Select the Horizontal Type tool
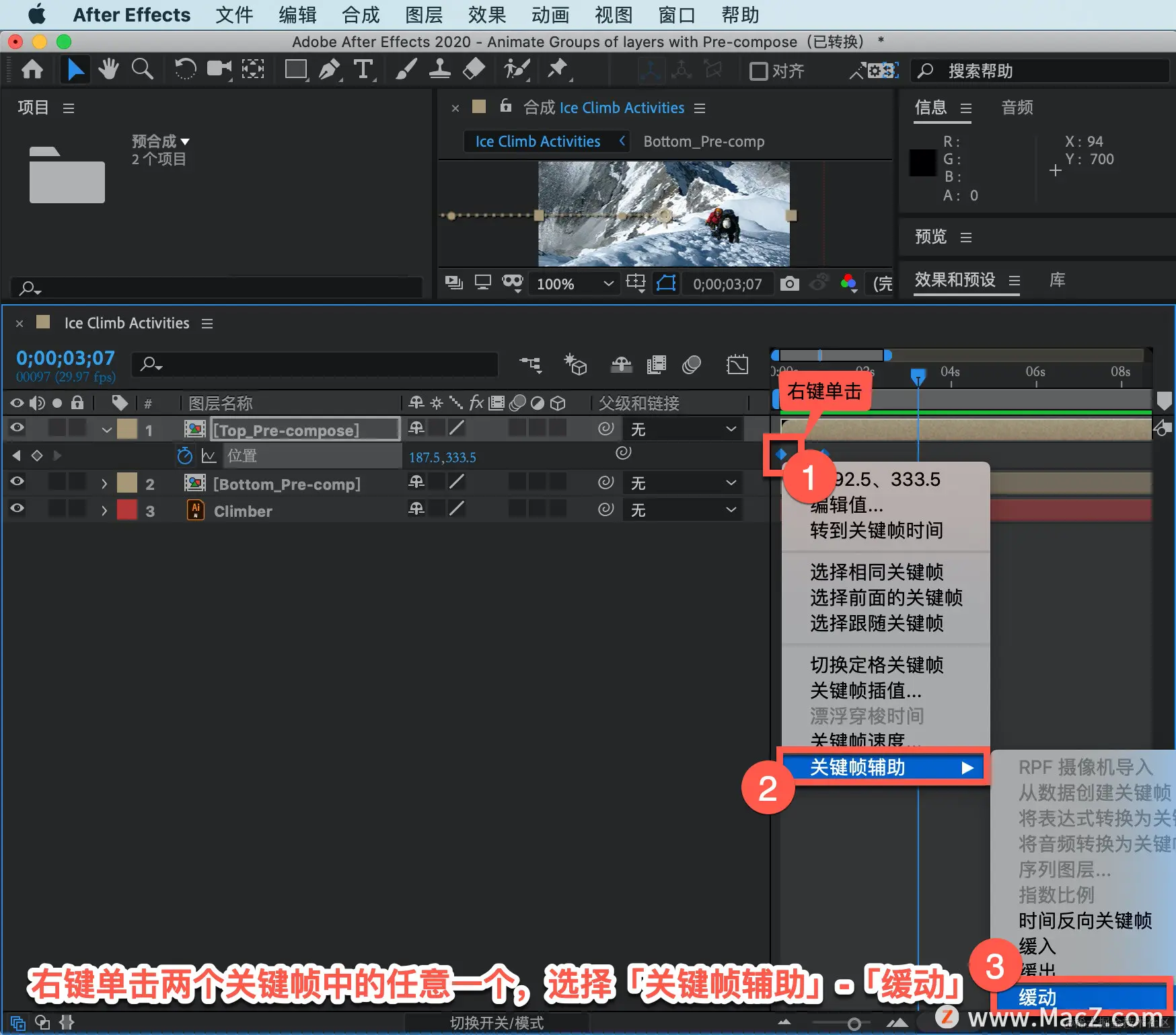The image size is (1176, 1035). tap(364, 69)
